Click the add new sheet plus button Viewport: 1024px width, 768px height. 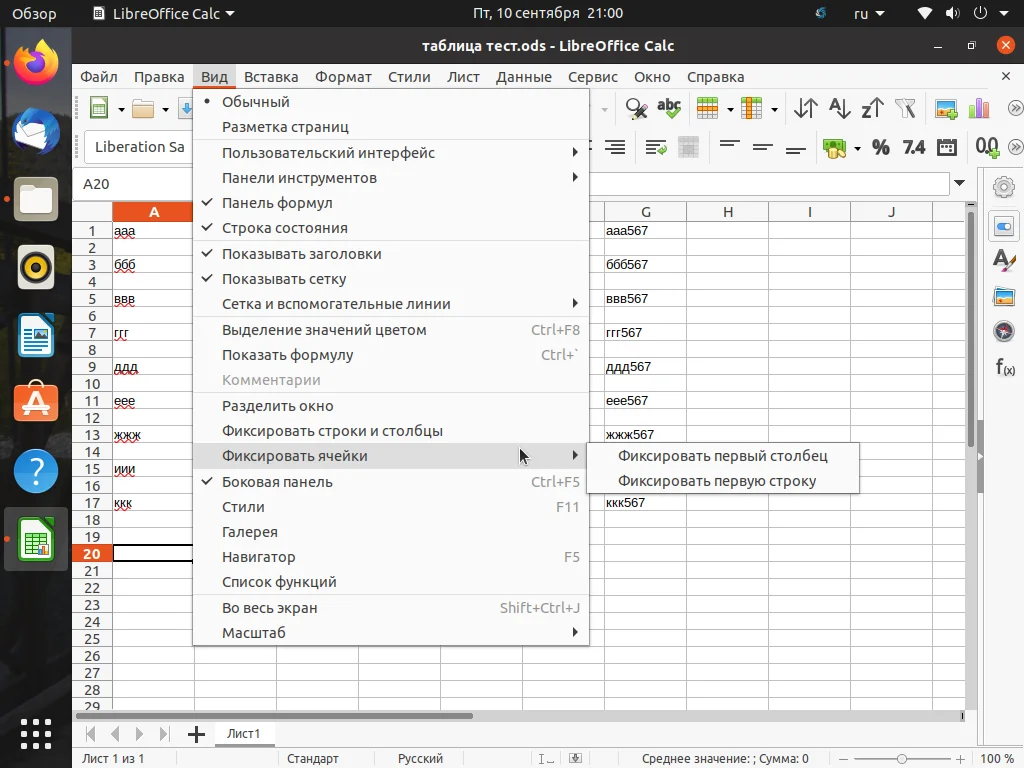point(196,734)
